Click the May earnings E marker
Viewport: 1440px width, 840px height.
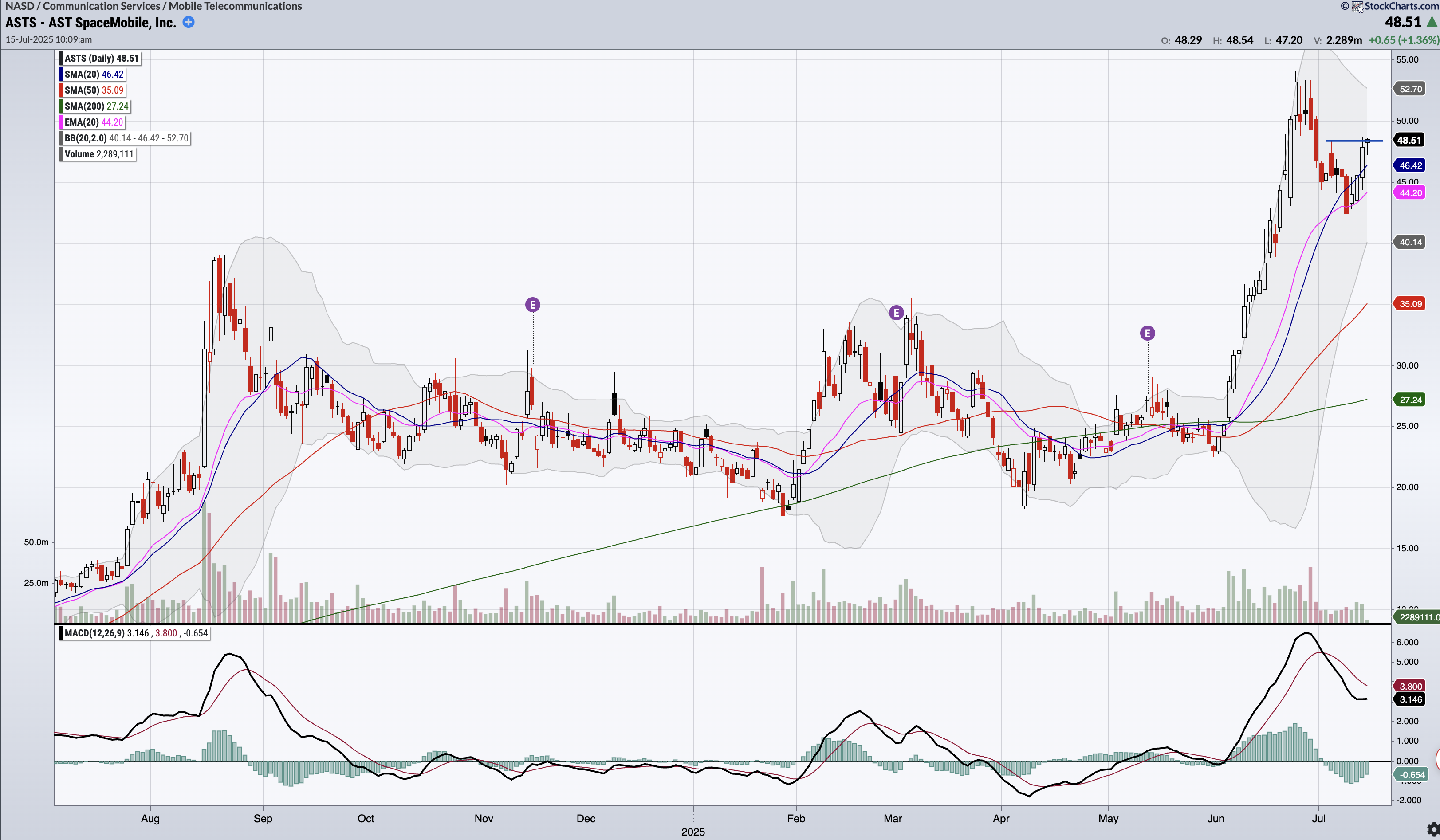click(x=1147, y=333)
